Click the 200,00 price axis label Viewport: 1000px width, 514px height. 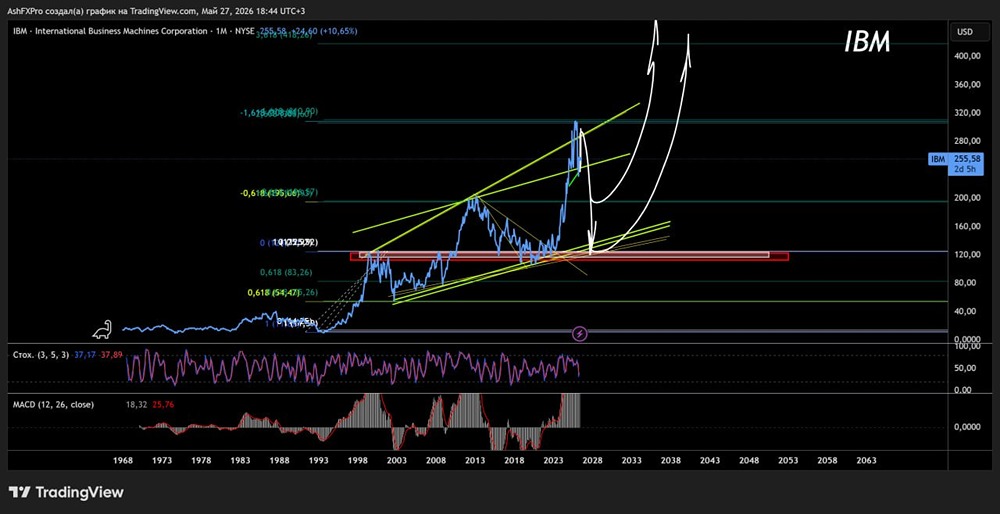(x=967, y=198)
